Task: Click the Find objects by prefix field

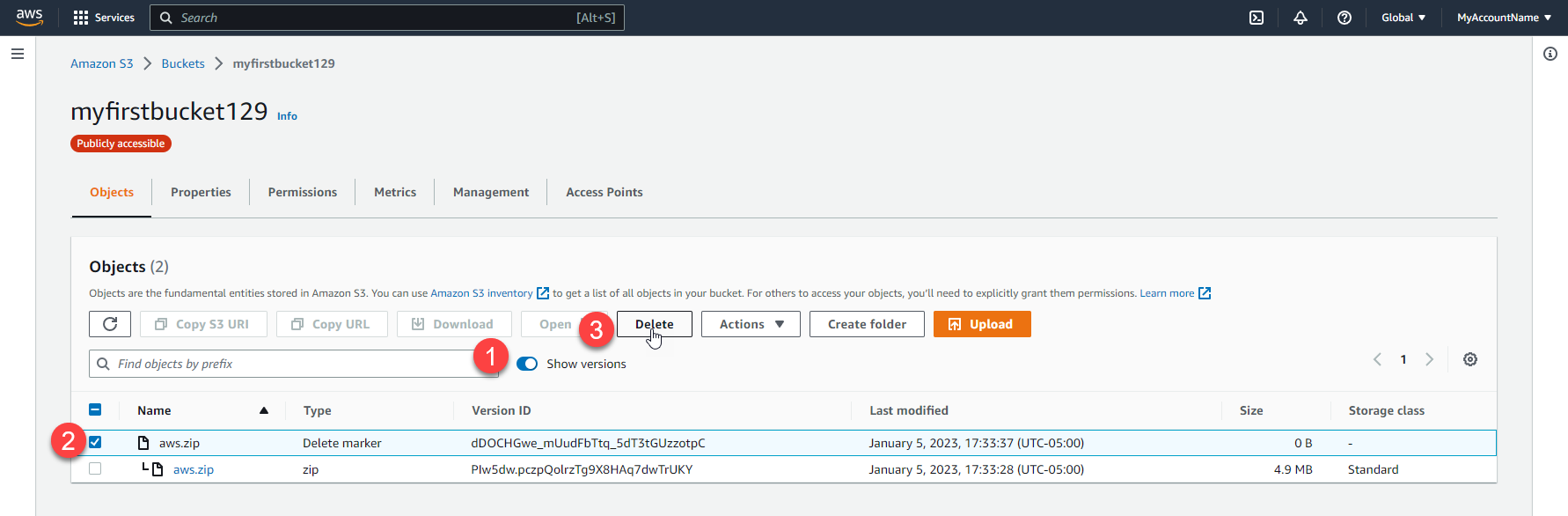Action: click(290, 364)
